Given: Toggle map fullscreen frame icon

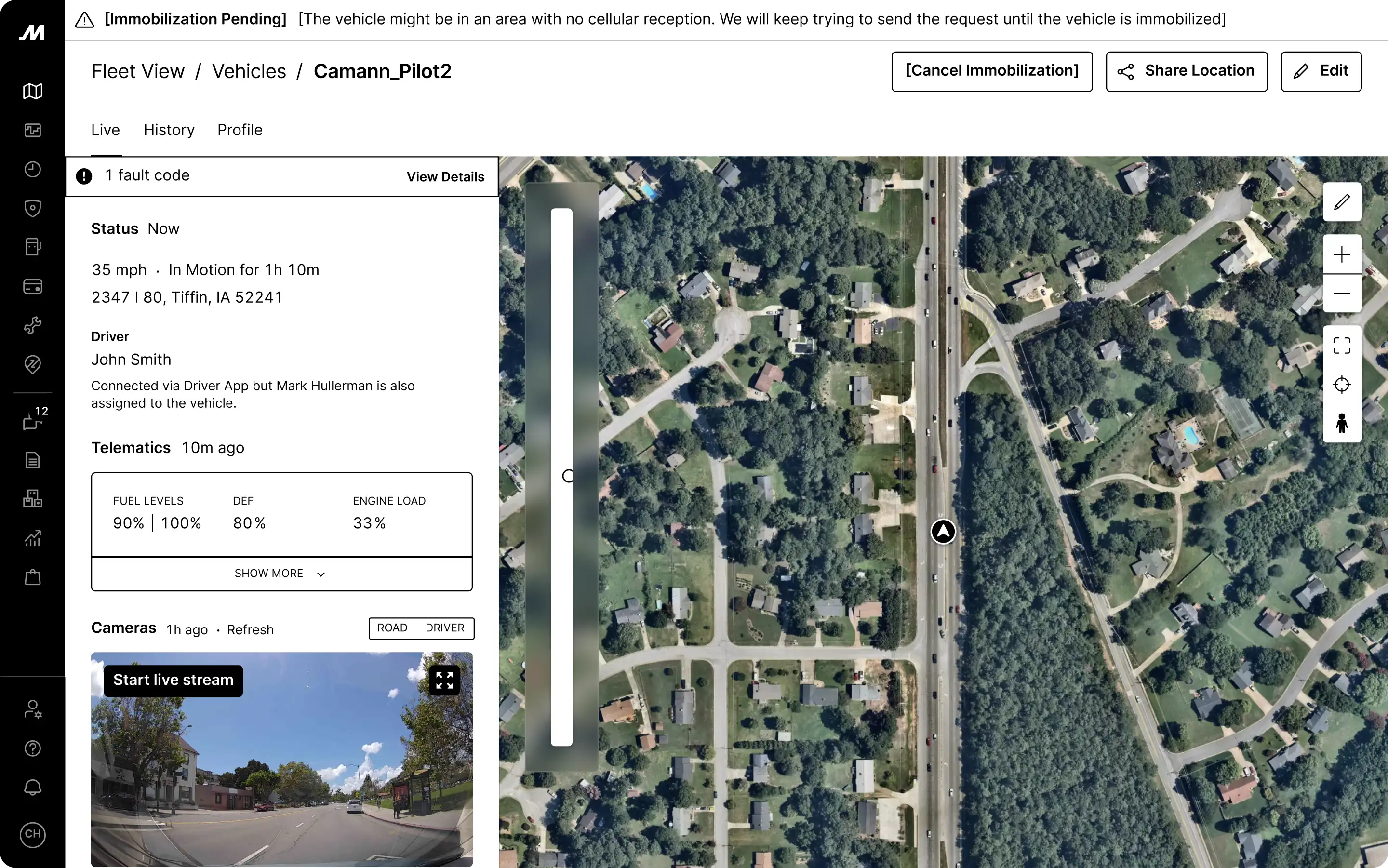Looking at the screenshot, I should [x=1342, y=346].
